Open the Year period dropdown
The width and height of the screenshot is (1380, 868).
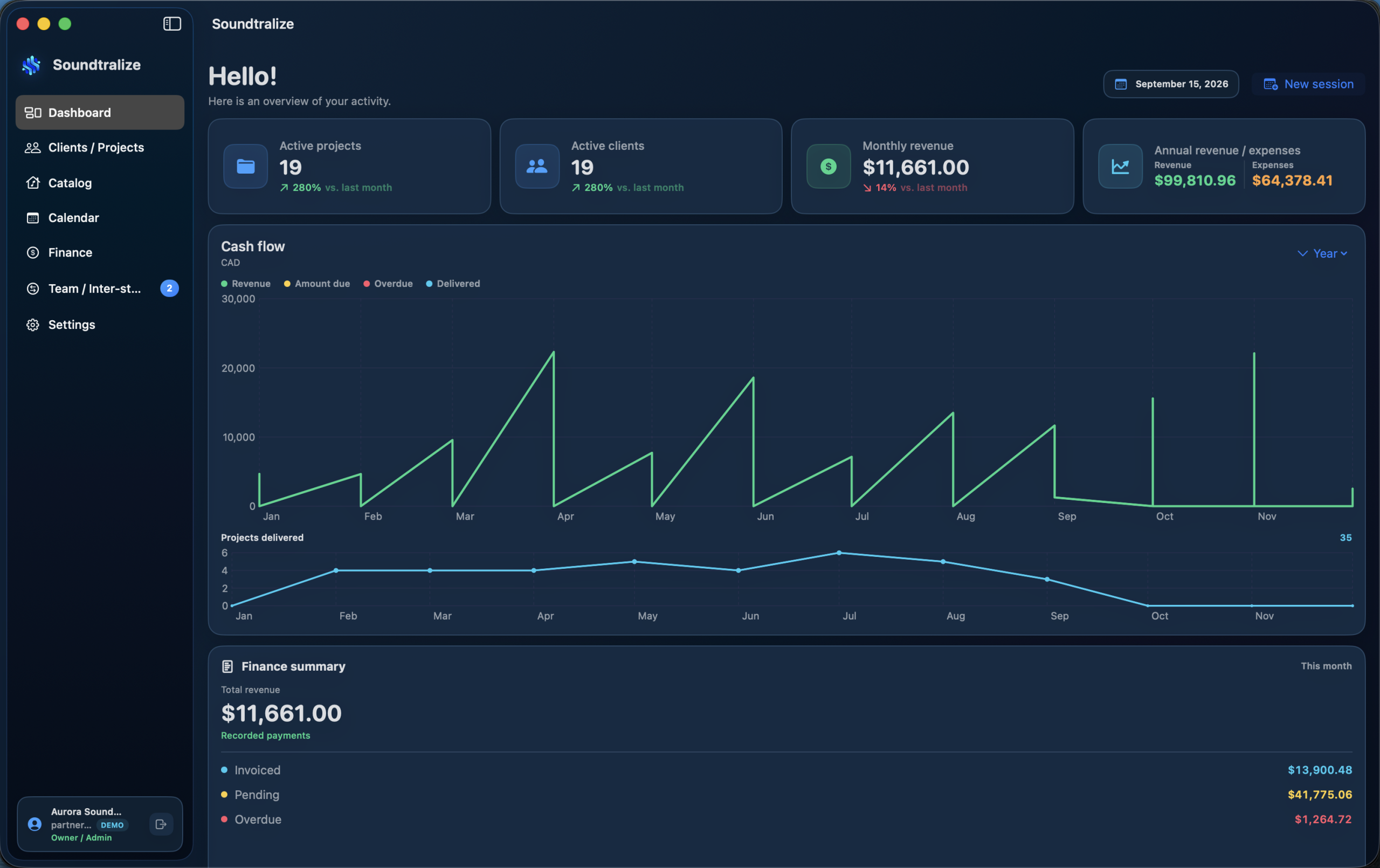tap(1322, 253)
